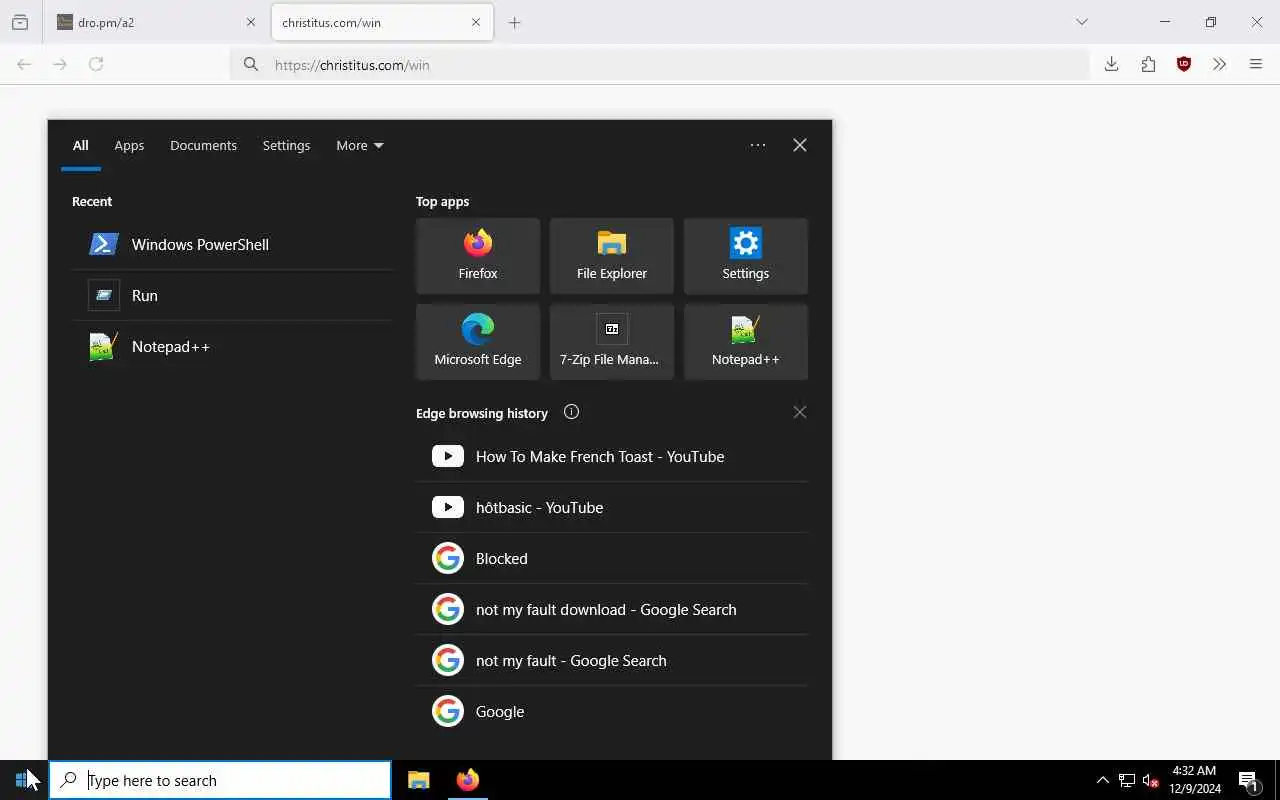Open Run from Recent list
This screenshot has height=800, width=1280.
(232, 295)
